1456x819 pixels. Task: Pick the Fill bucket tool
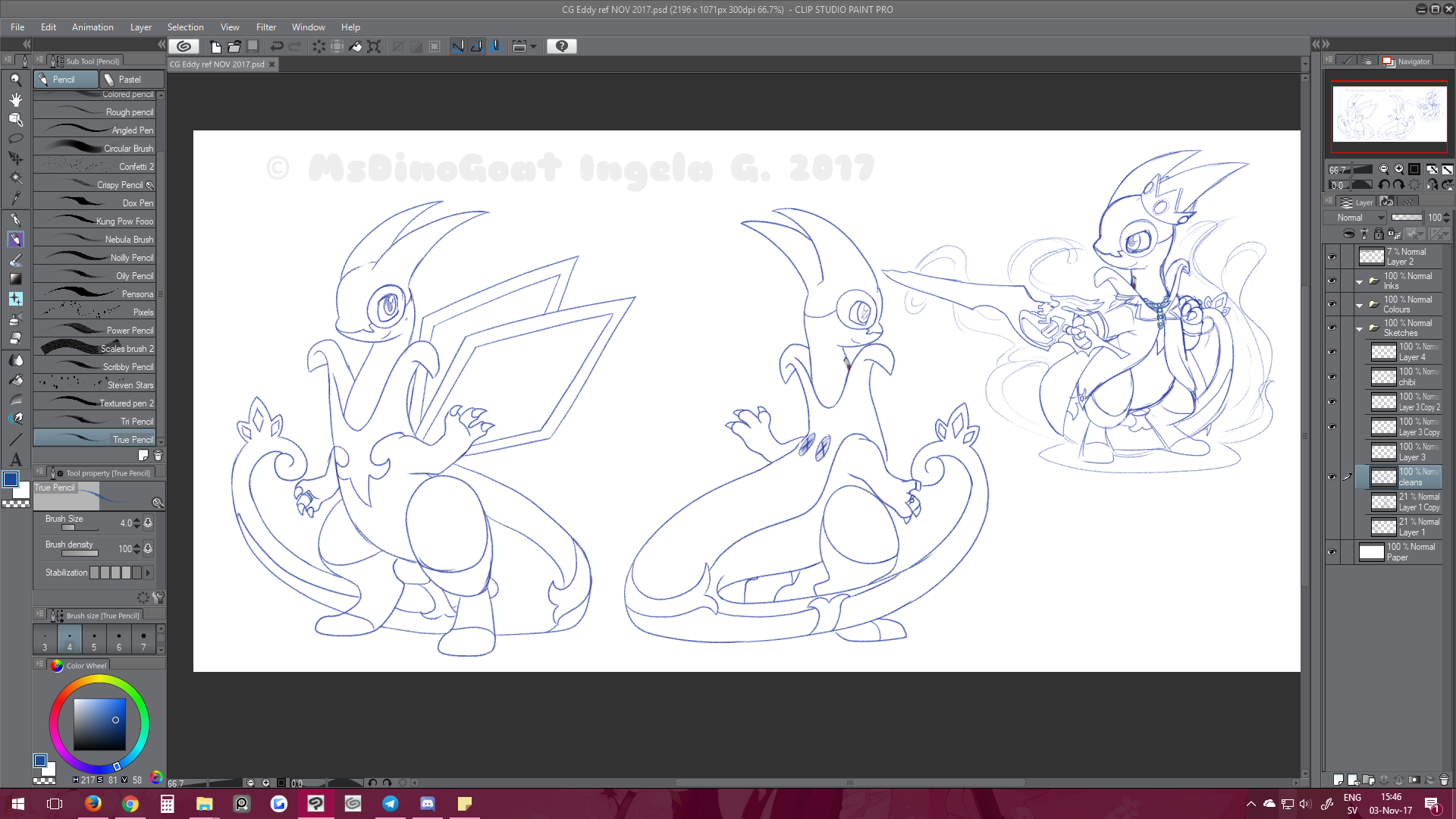coord(15,379)
